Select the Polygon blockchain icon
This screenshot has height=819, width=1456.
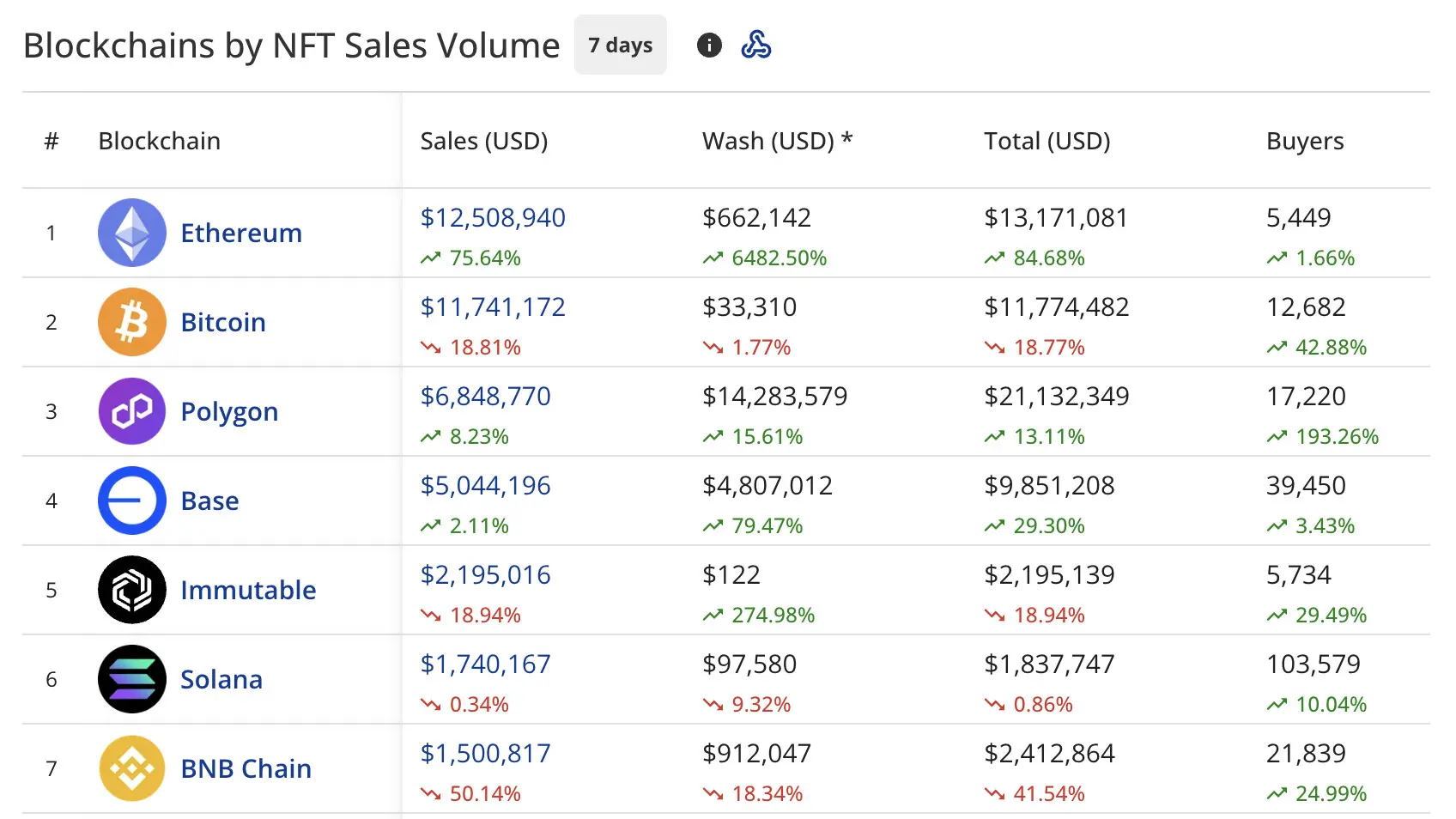click(x=131, y=411)
